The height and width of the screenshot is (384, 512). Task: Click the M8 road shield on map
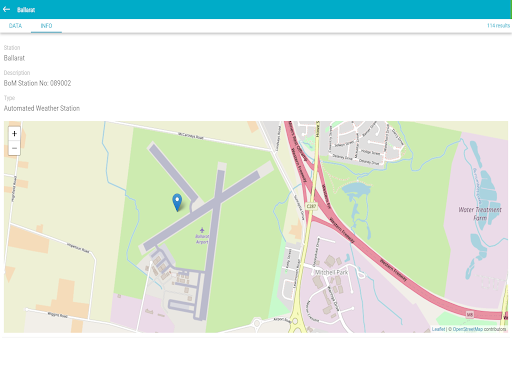click(x=469, y=314)
